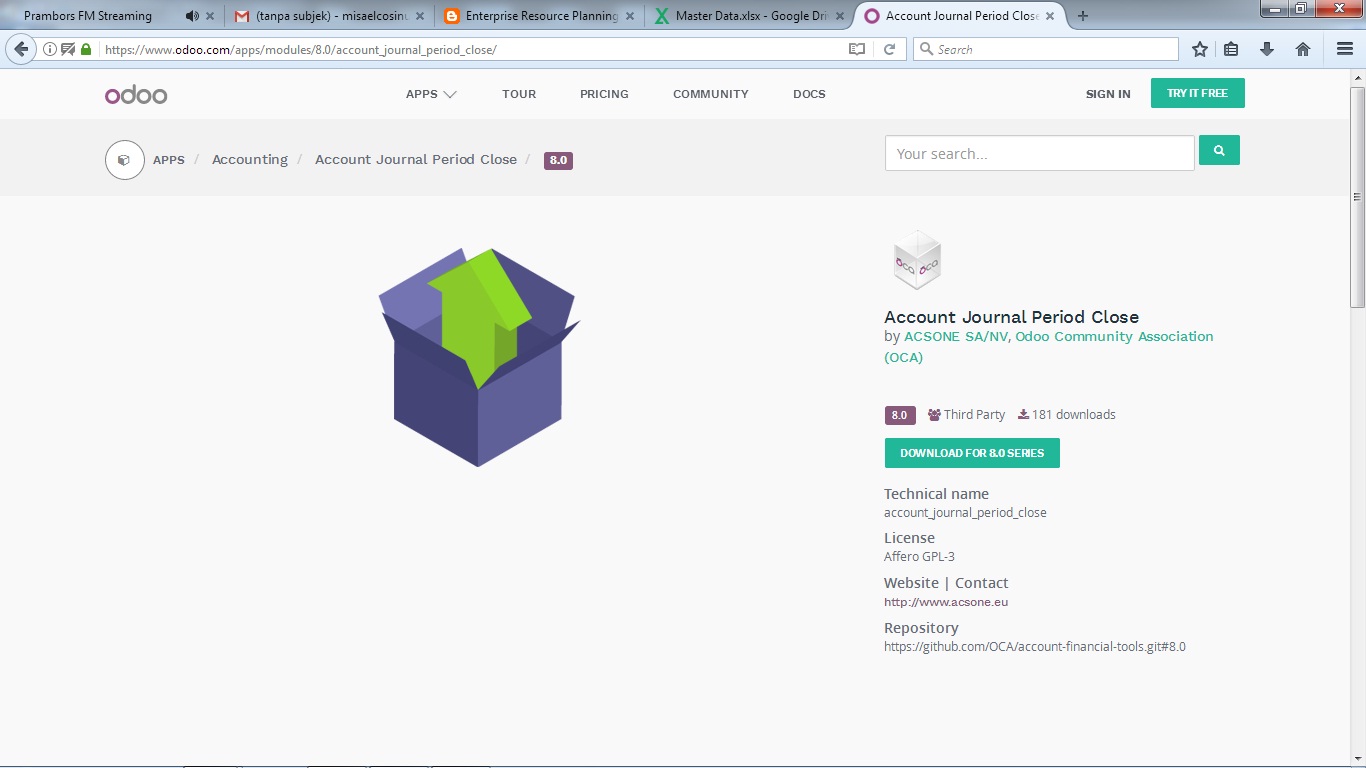
Task: Click the browser back arrow button
Action: pyautogui.click(x=21, y=49)
